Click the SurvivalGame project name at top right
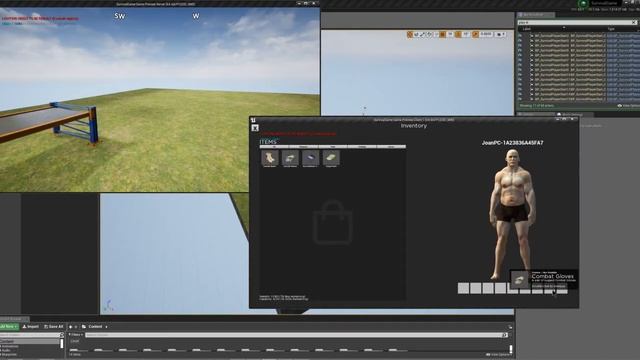Screen dimensions: 640x360 click(604, 3)
